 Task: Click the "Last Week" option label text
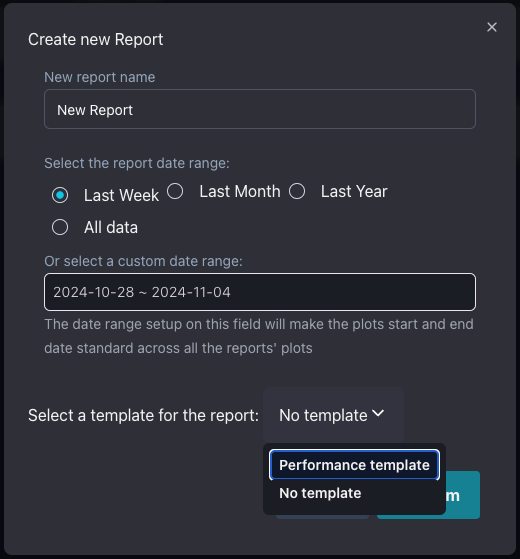[x=121, y=195]
